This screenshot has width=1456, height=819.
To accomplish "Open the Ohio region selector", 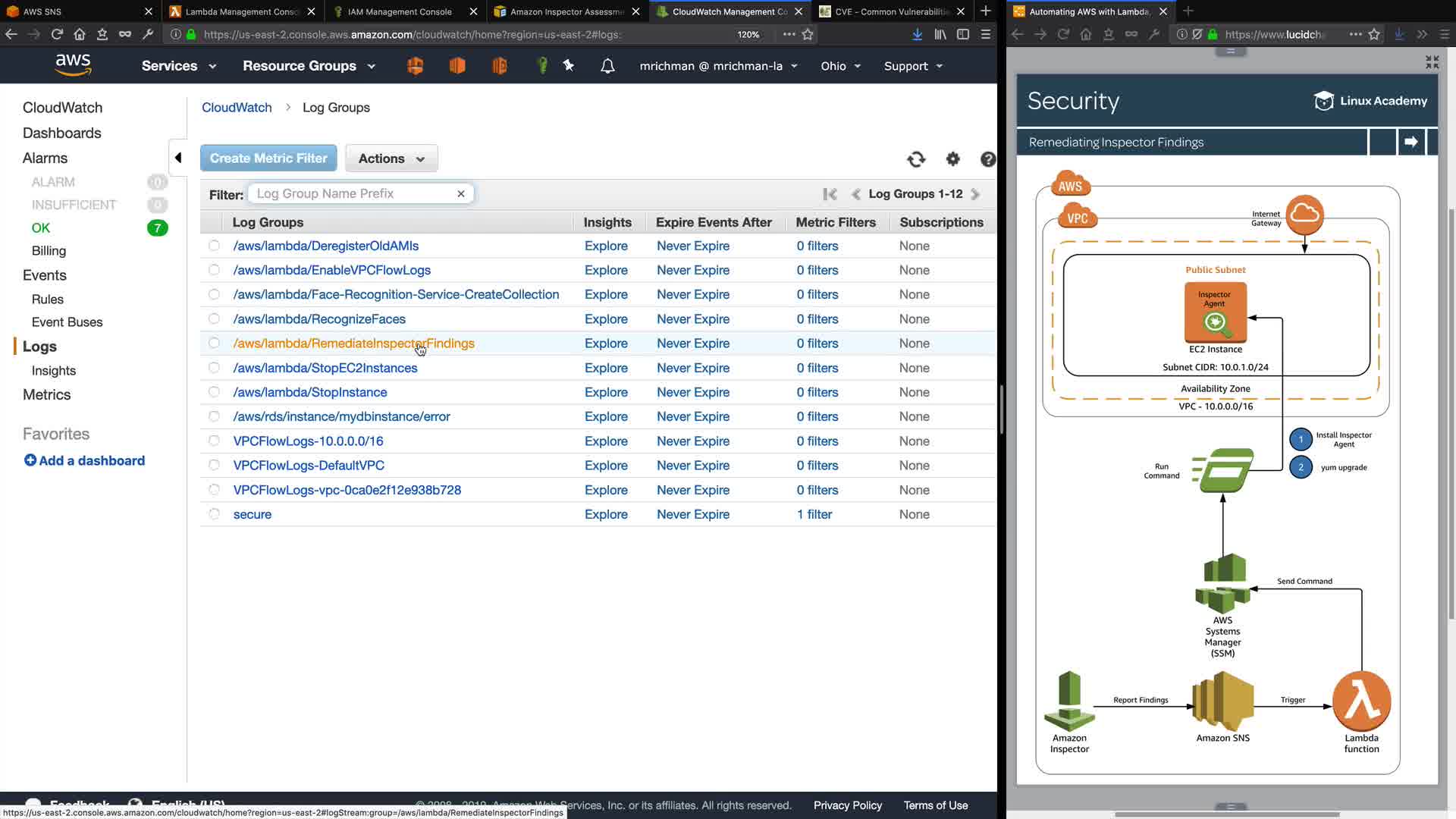I will [840, 66].
